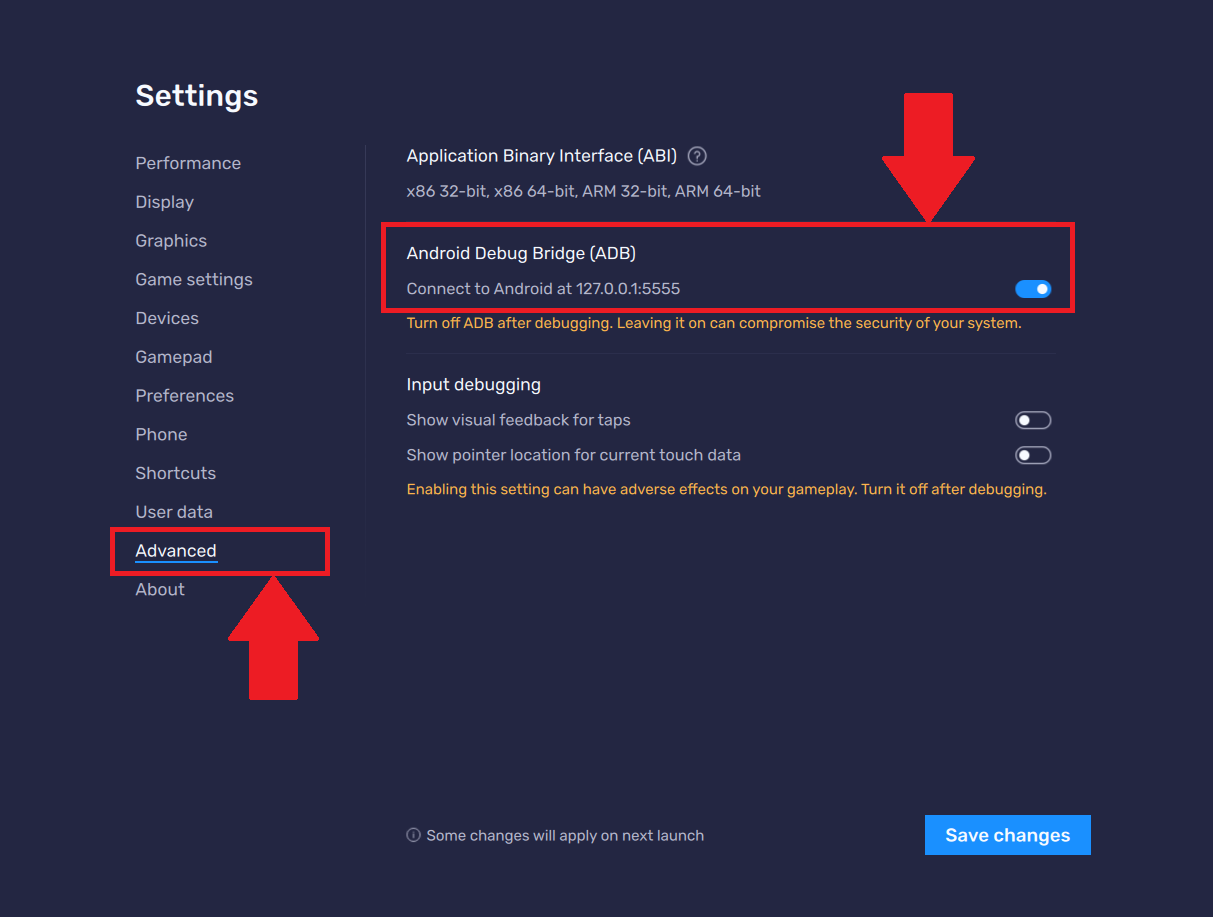Image resolution: width=1213 pixels, height=917 pixels.
Task: Open the Performance settings section
Action: tap(188, 163)
